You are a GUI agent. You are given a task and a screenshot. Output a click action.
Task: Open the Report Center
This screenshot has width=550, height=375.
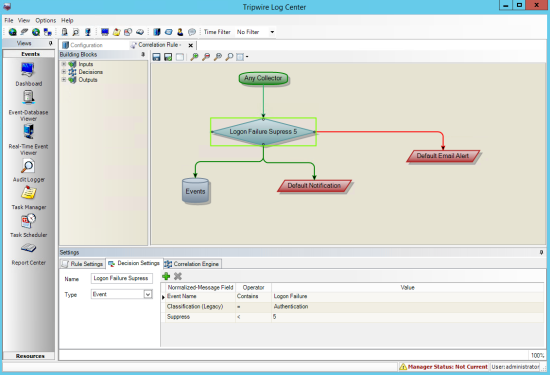click(x=28, y=254)
